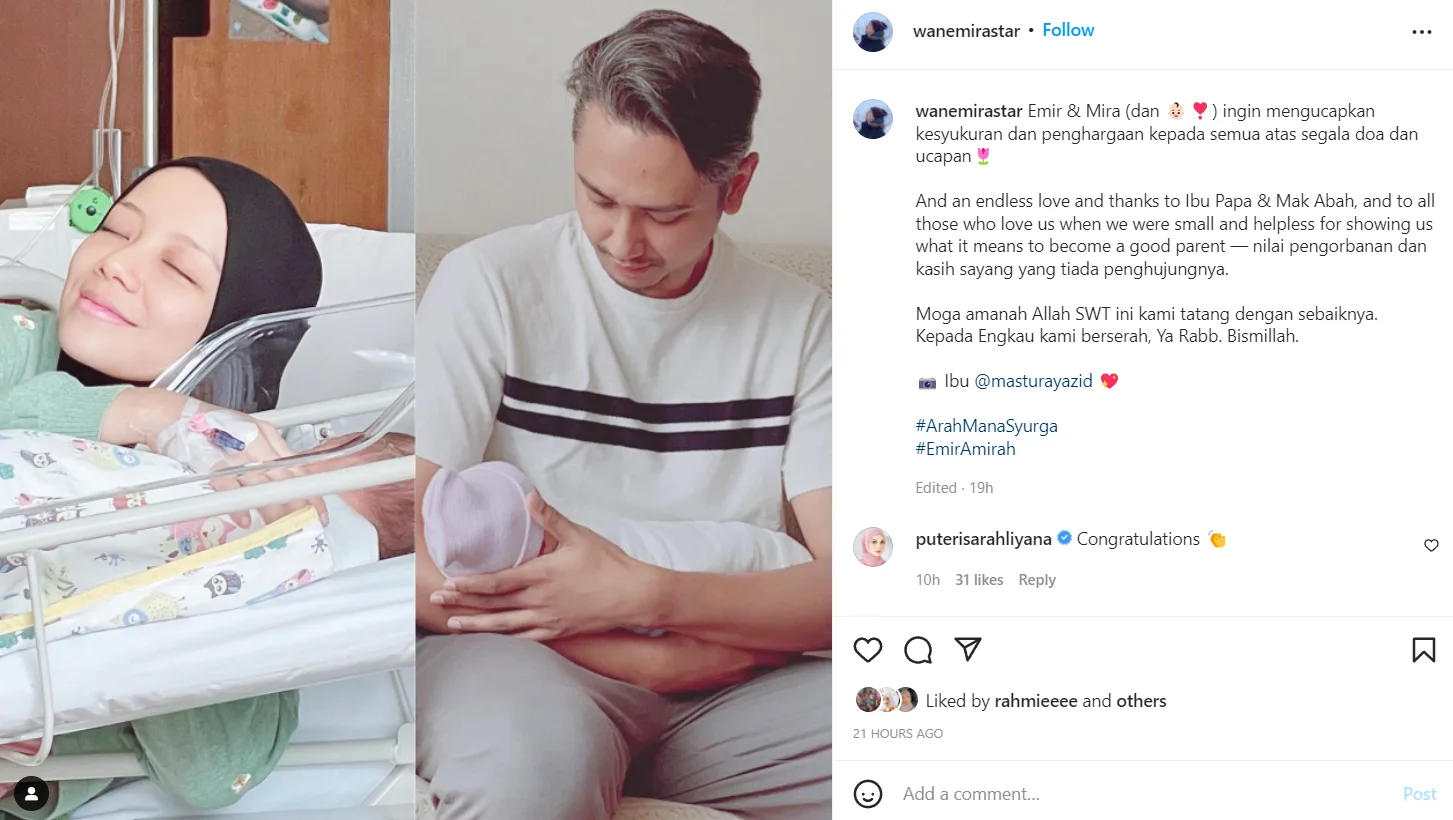Open the @masturayazid mention link

tap(1034, 381)
